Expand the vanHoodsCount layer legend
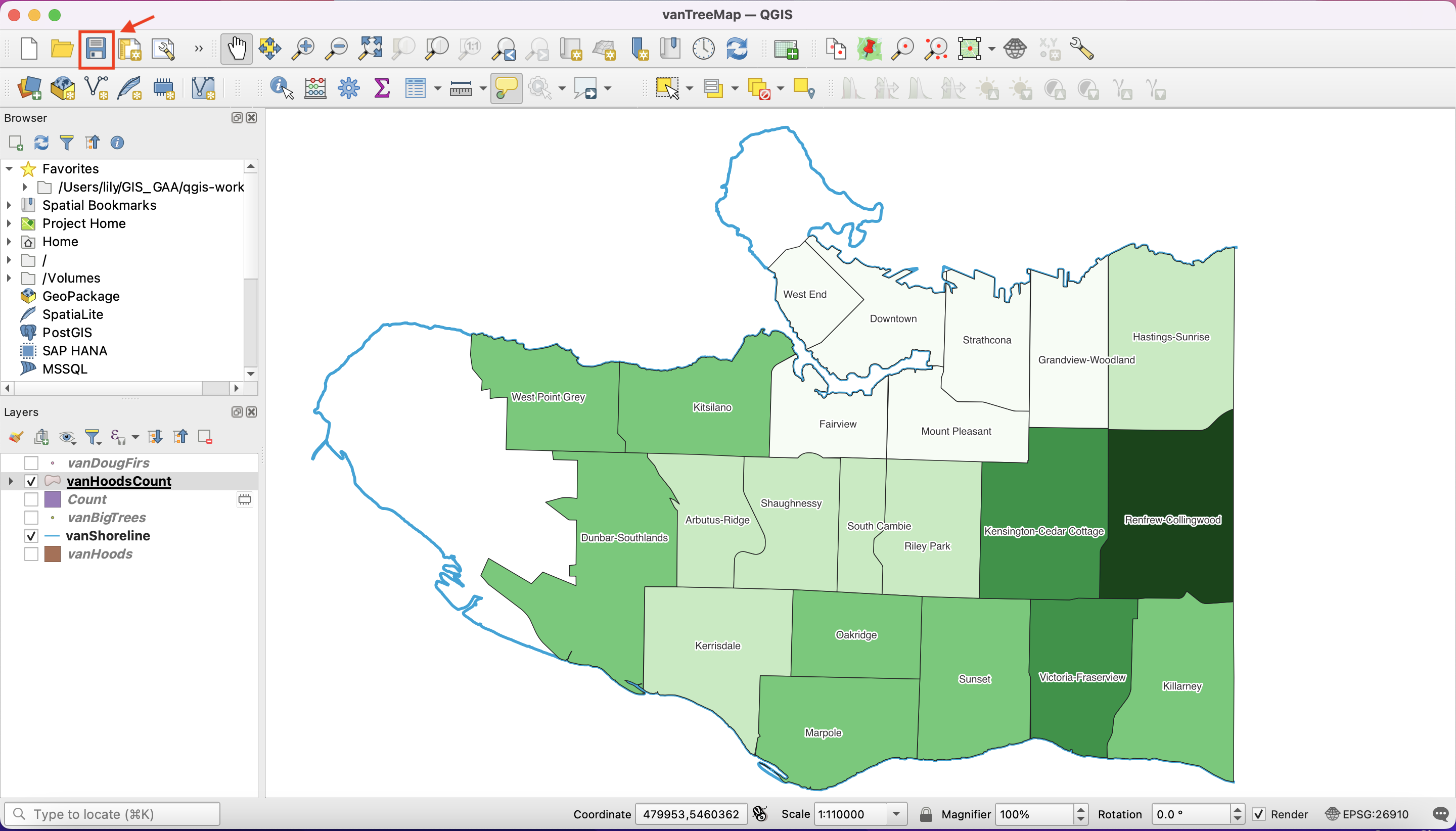Screen dimensions: 1456x831 pyautogui.click(x=10, y=481)
